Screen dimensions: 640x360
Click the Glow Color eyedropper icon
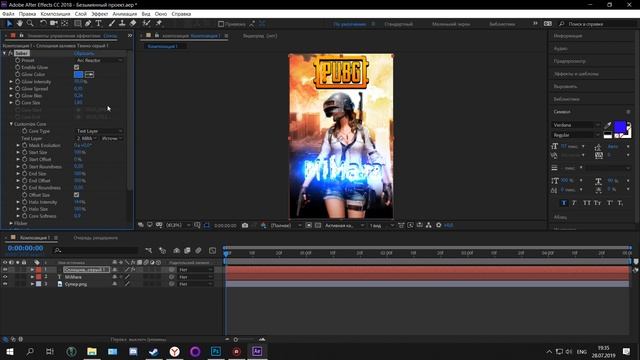click(89, 74)
